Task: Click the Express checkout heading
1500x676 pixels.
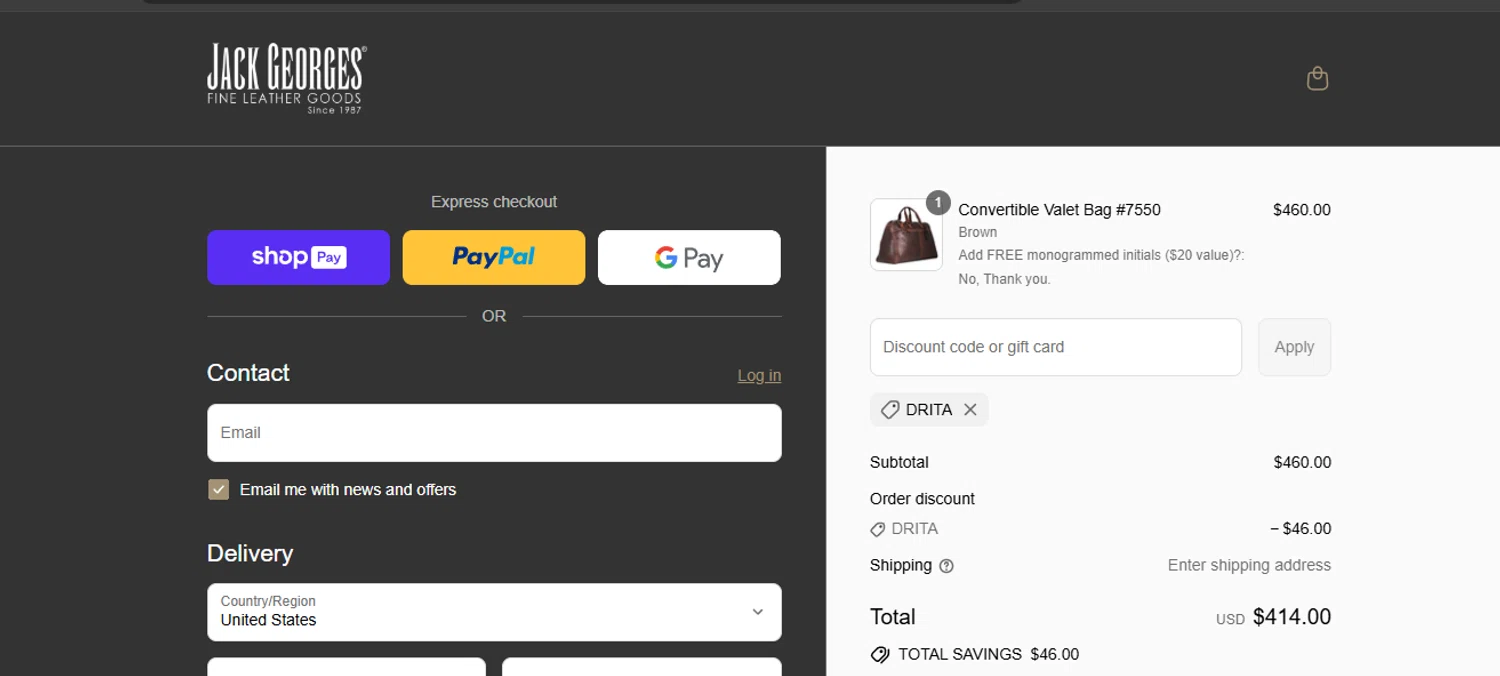Action: click(x=494, y=202)
